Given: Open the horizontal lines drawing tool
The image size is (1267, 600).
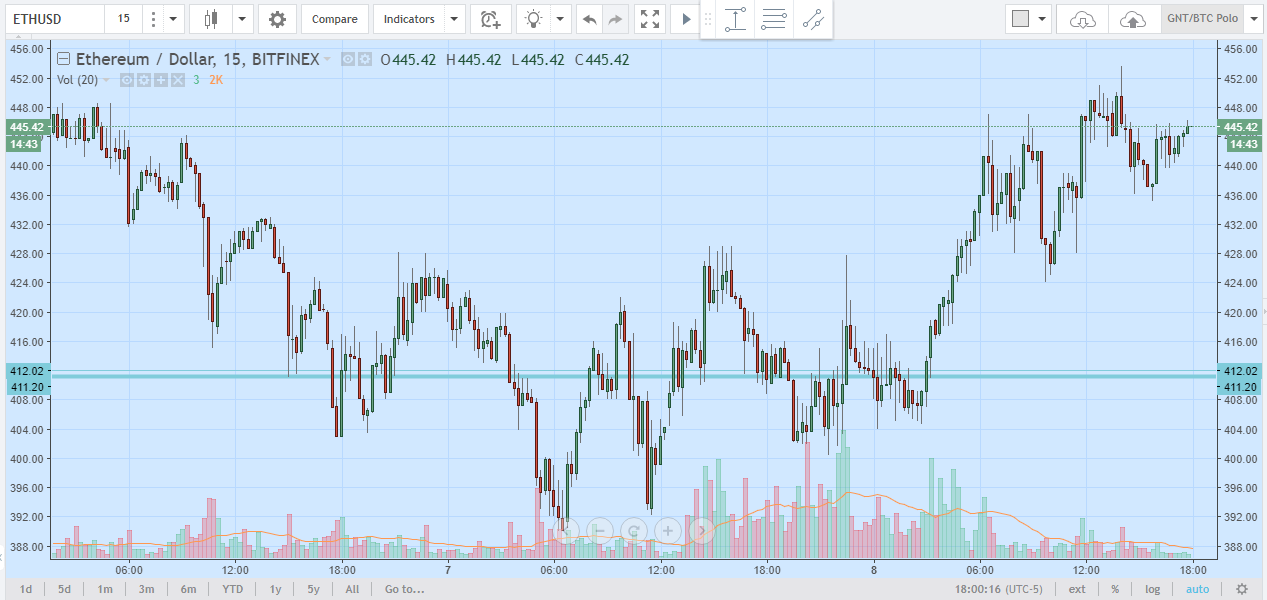Looking at the screenshot, I should click(773, 19).
